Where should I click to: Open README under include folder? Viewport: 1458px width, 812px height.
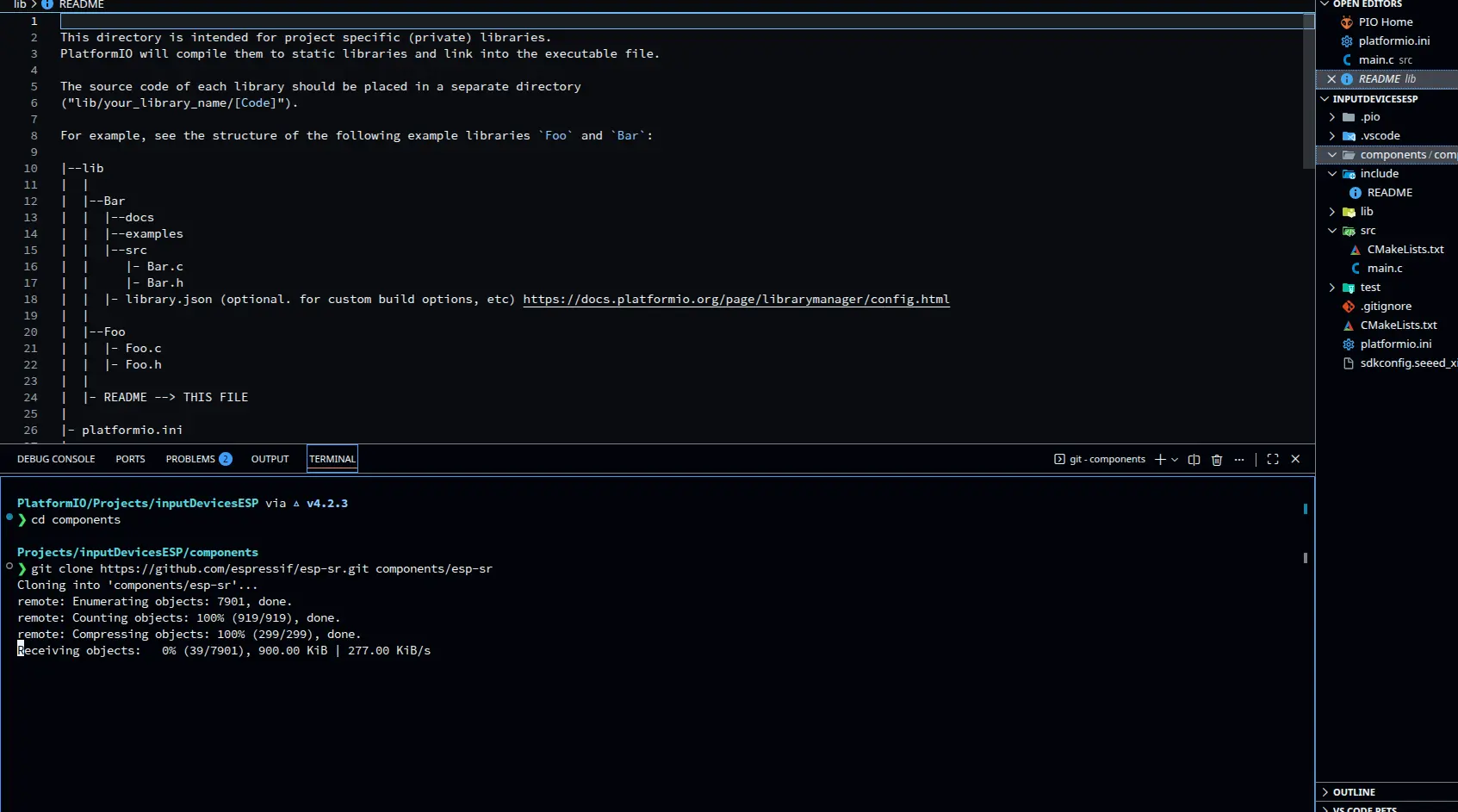(1390, 193)
